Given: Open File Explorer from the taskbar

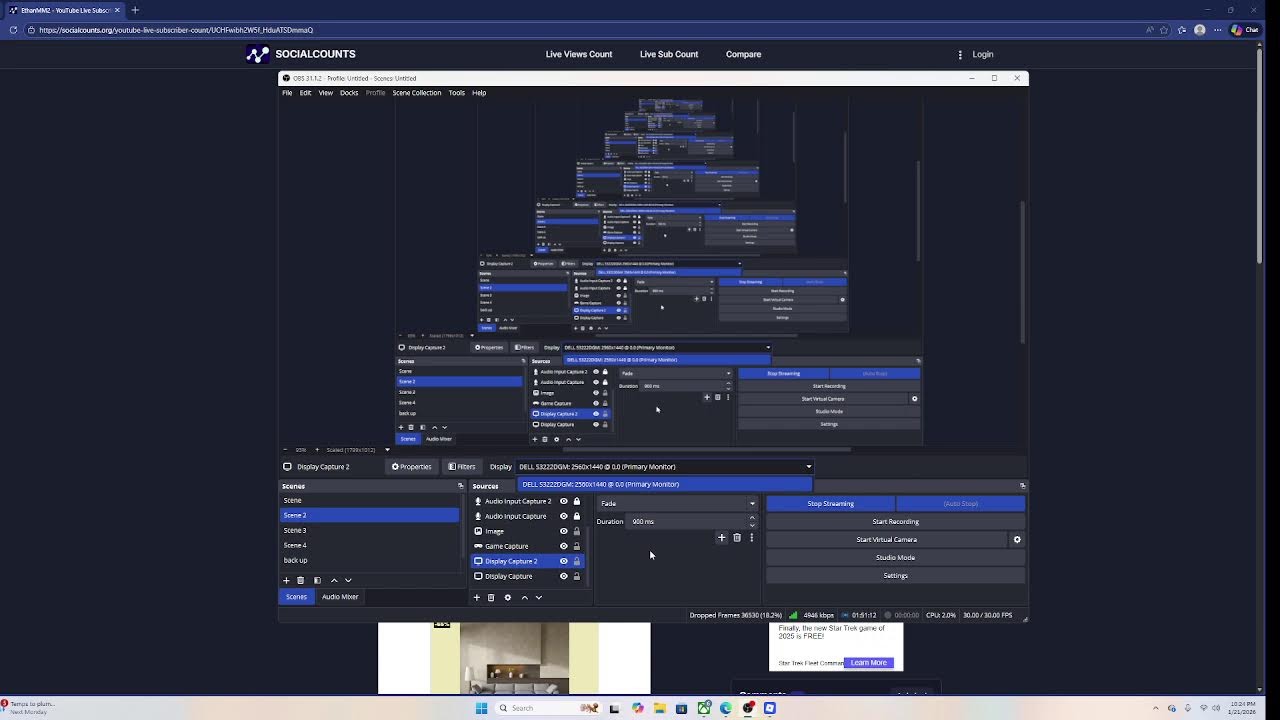Looking at the screenshot, I should click(660, 708).
